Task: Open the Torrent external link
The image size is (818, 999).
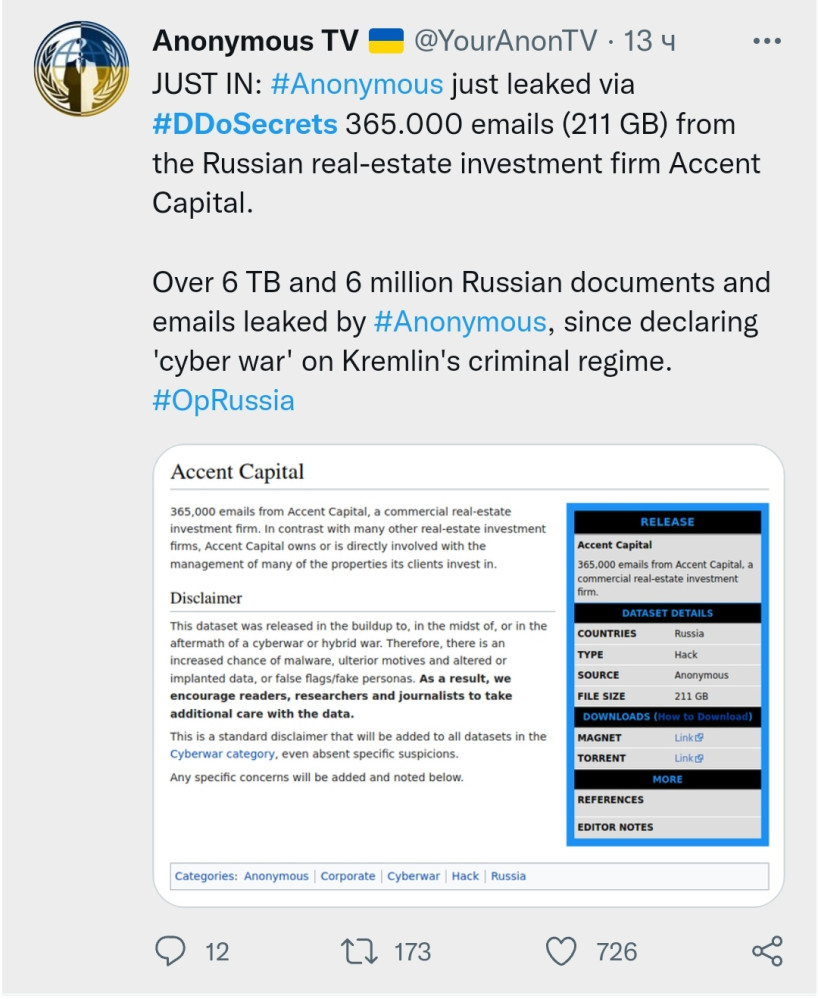Action: tap(688, 758)
